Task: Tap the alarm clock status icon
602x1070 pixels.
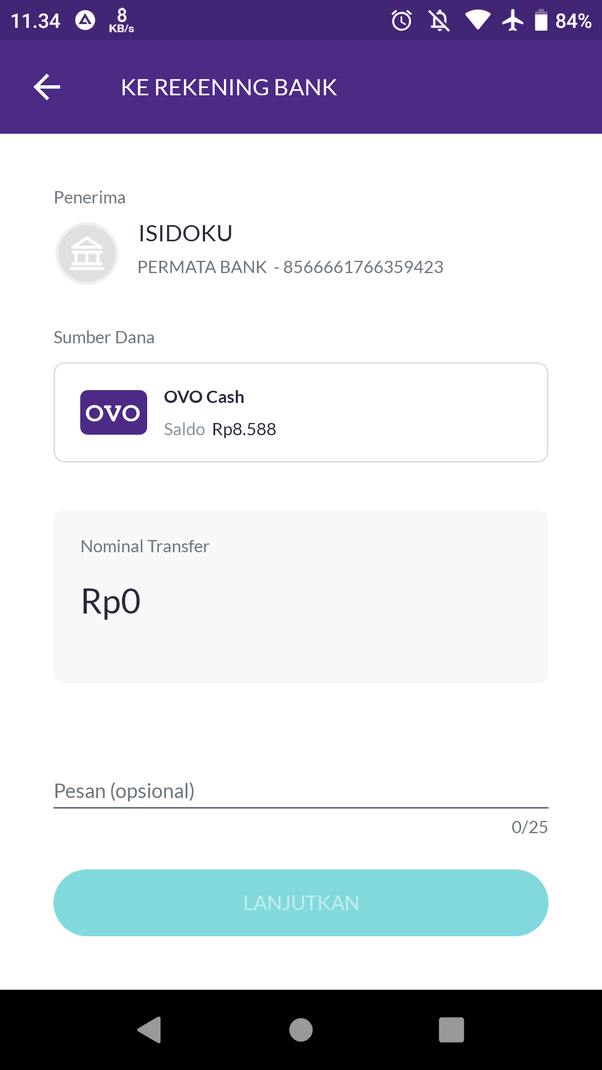Action: (402, 20)
